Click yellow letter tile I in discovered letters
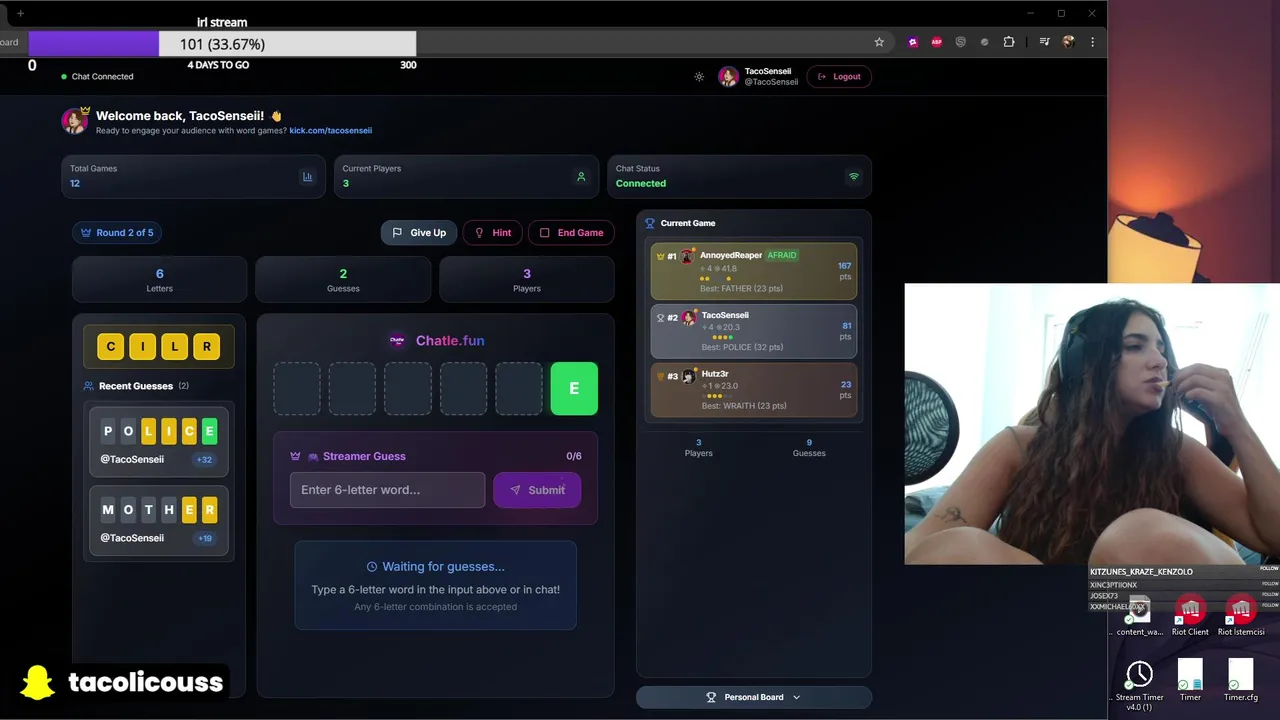Viewport: 1280px width, 720px height. tap(142, 347)
